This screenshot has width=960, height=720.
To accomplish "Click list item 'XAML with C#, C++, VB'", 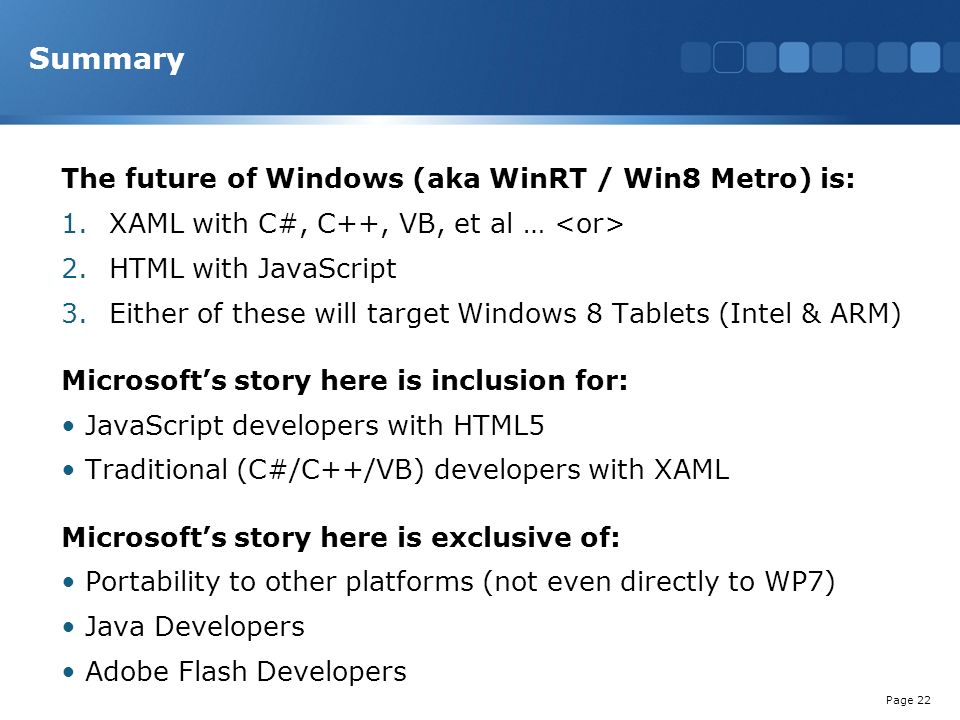I will click(366, 224).
